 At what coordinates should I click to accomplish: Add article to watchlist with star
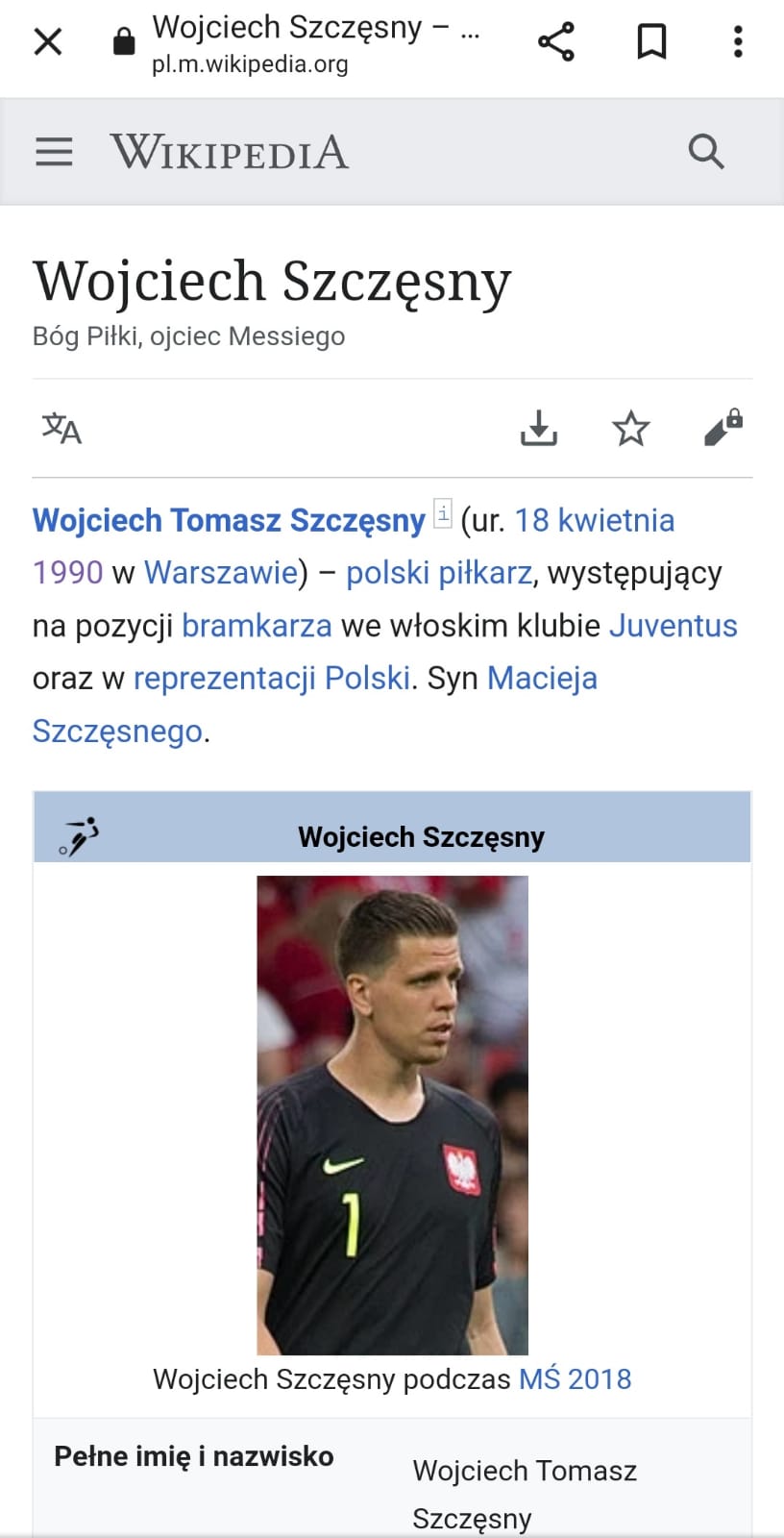coord(631,428)
